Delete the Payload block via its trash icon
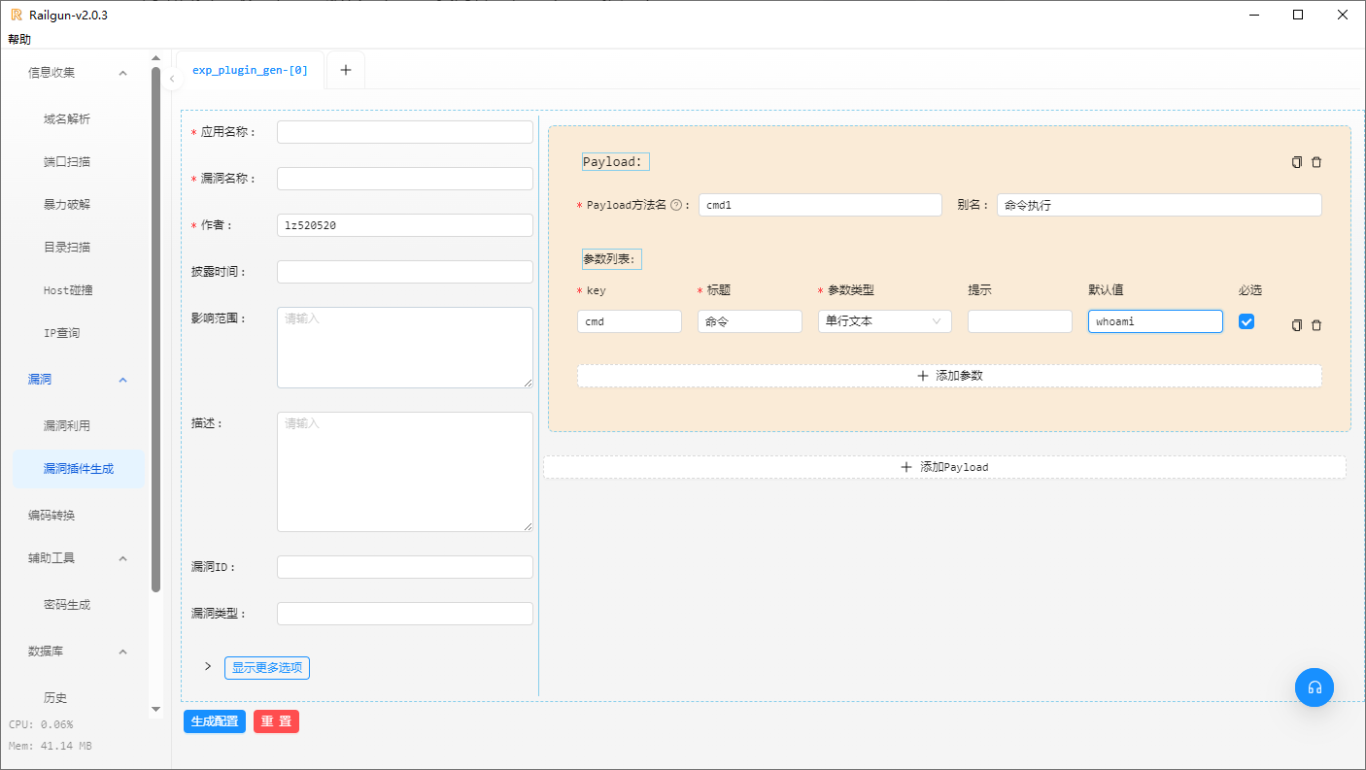Image resolution: width=1366 pixels, height=770 pixels. (1316, 162)
